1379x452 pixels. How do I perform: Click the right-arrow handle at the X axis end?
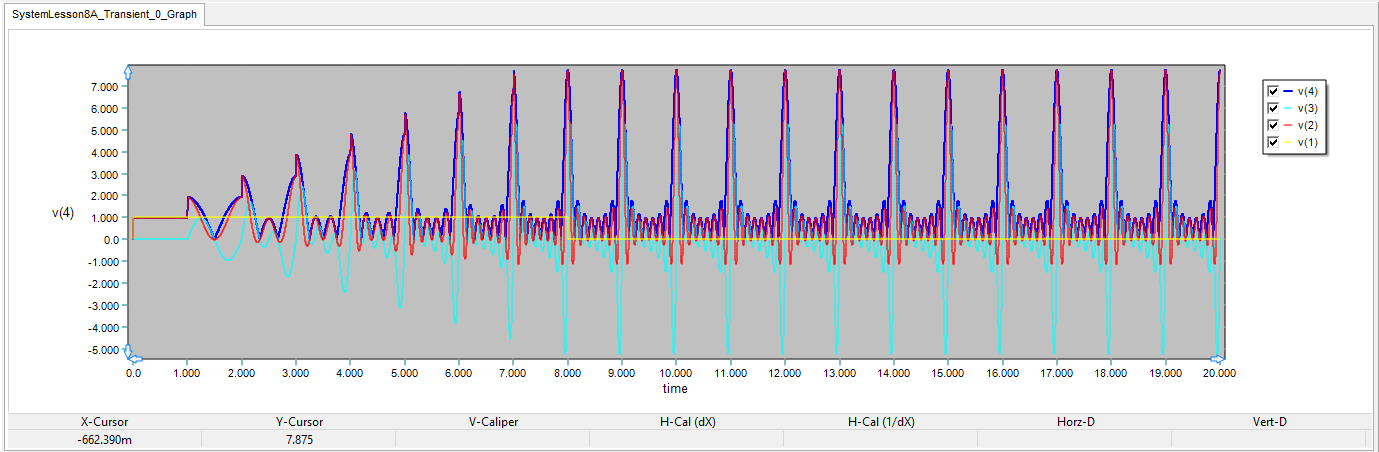pos(1217,358)
